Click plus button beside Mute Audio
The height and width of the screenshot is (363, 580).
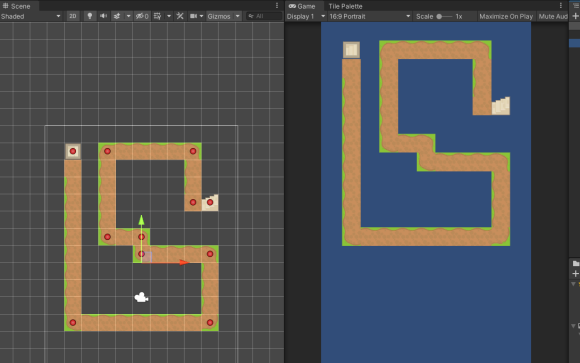pyautogui.click(x=576, y=16)
